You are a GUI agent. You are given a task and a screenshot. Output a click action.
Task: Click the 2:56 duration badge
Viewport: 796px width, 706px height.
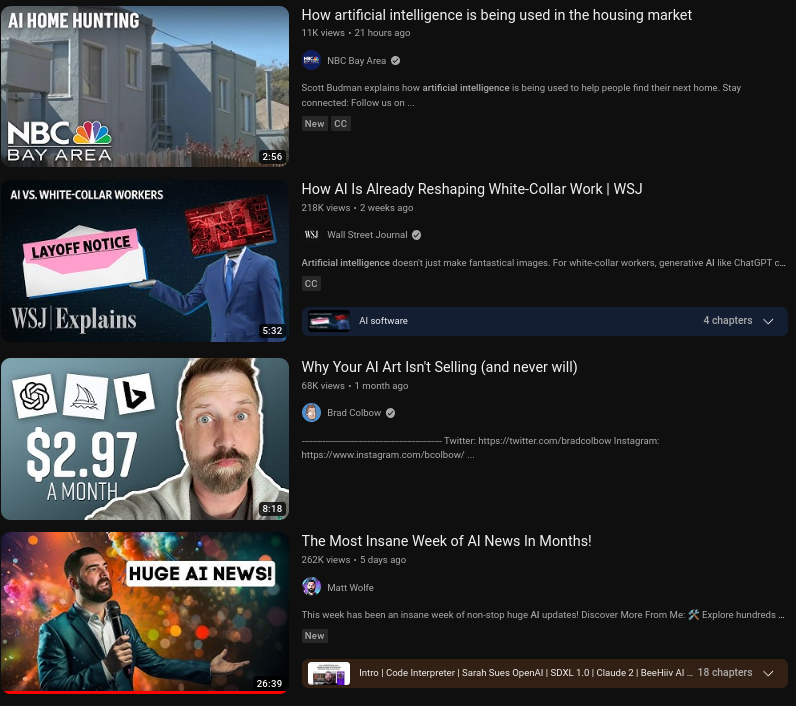pyautogui.click(x=272, y=156)
